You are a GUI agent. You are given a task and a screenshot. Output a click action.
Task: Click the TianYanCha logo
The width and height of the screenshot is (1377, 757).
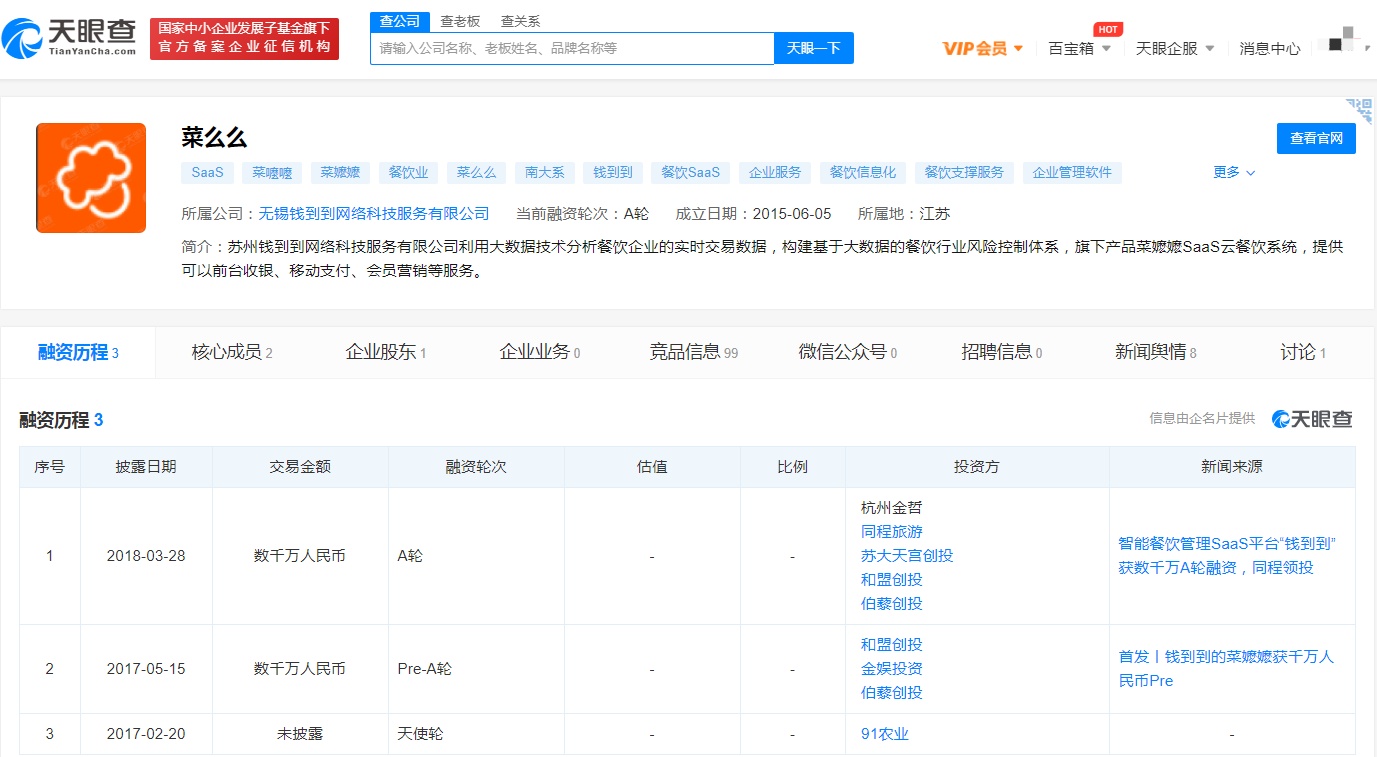pyautogui.click(x=70, y=38)
